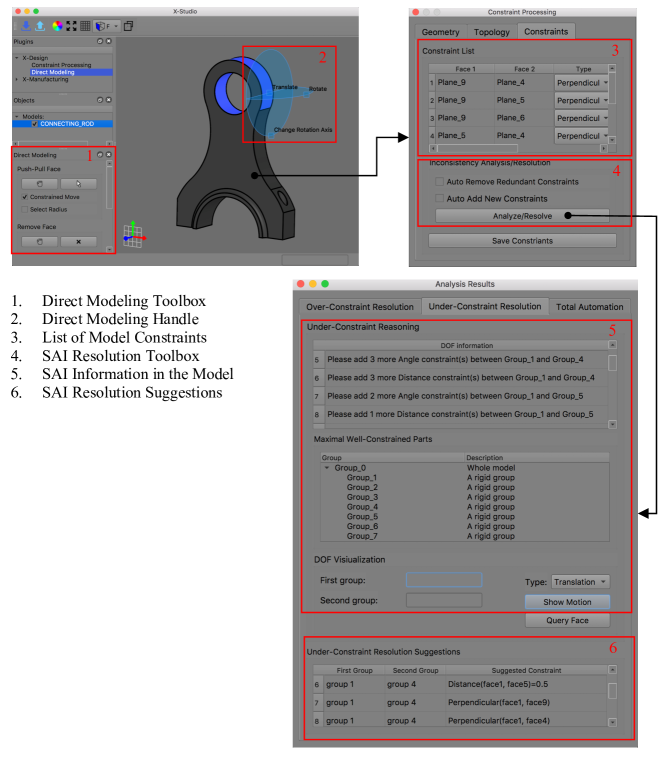The image size is (665, 759).
Task: Click the Second group input field
Action: (x=444, y=600)
